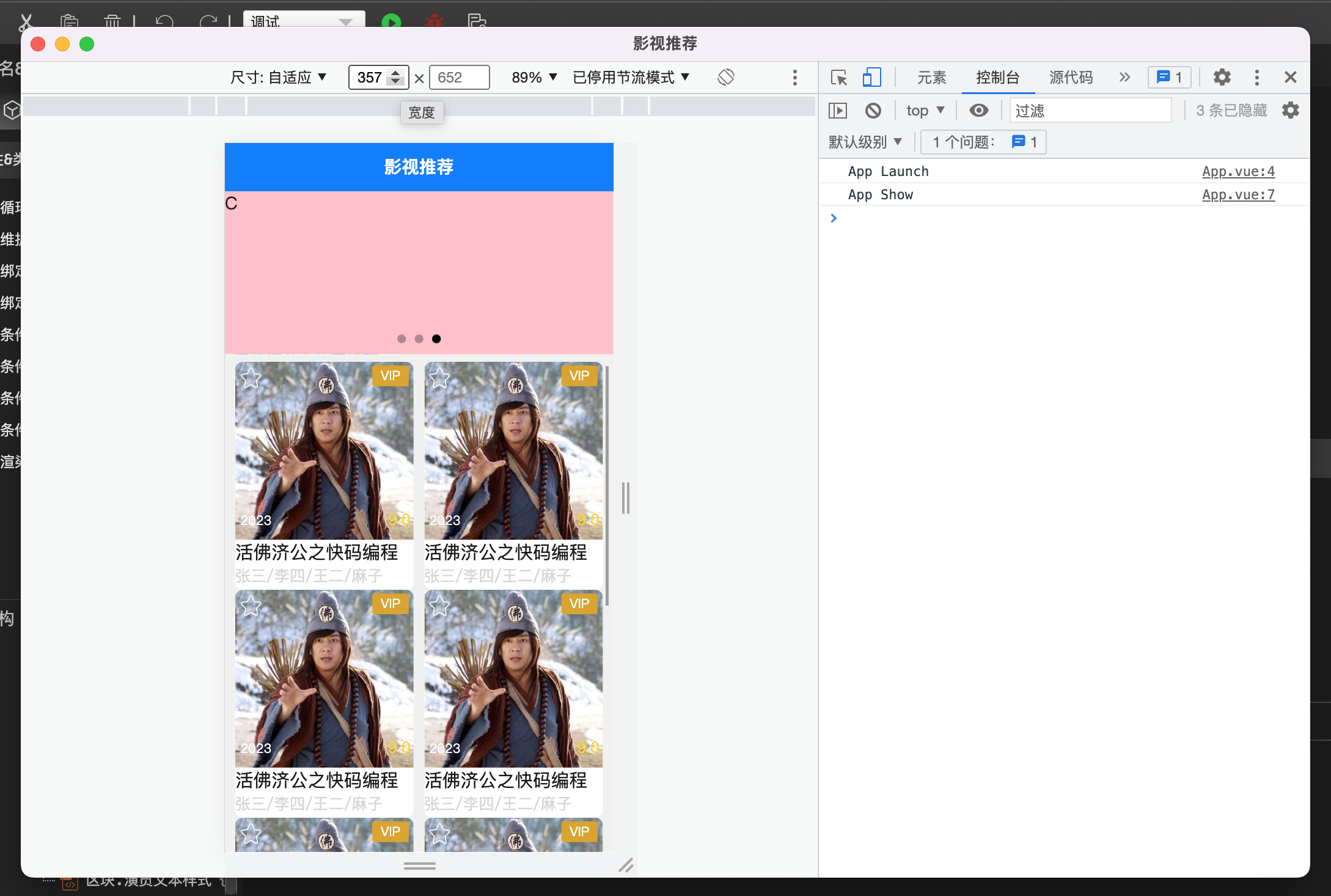Click the 1 个问题 issues button
This screenshot has width=1331, height=896.
[984, 142]
